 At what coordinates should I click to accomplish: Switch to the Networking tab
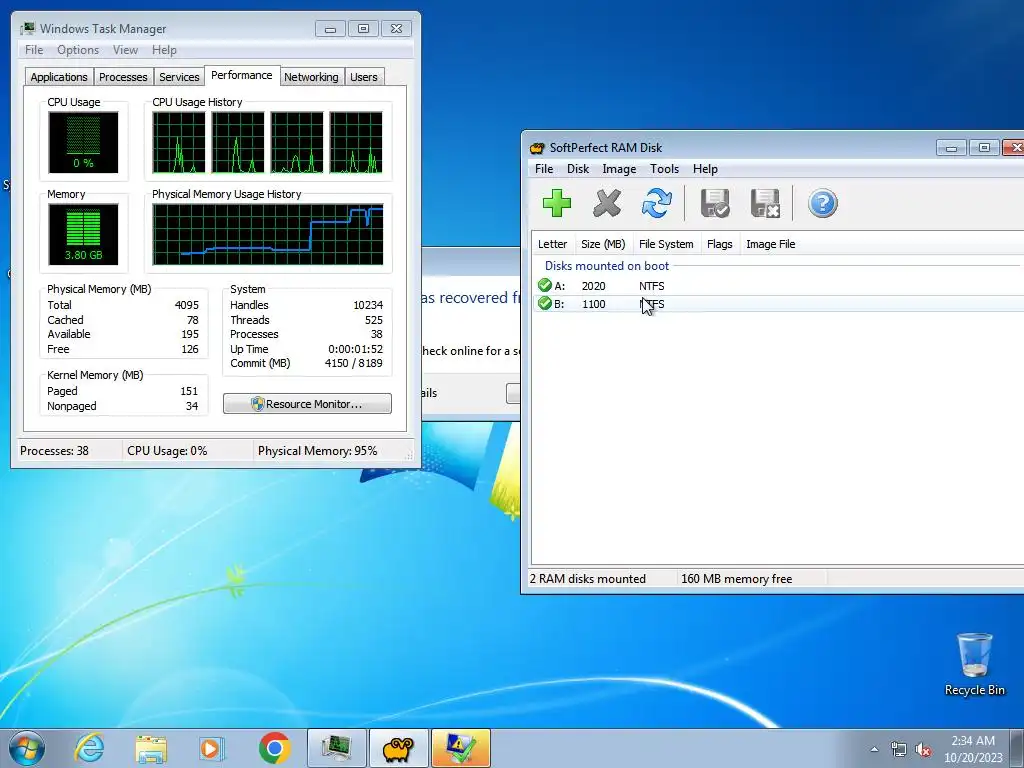coord(311,77)
